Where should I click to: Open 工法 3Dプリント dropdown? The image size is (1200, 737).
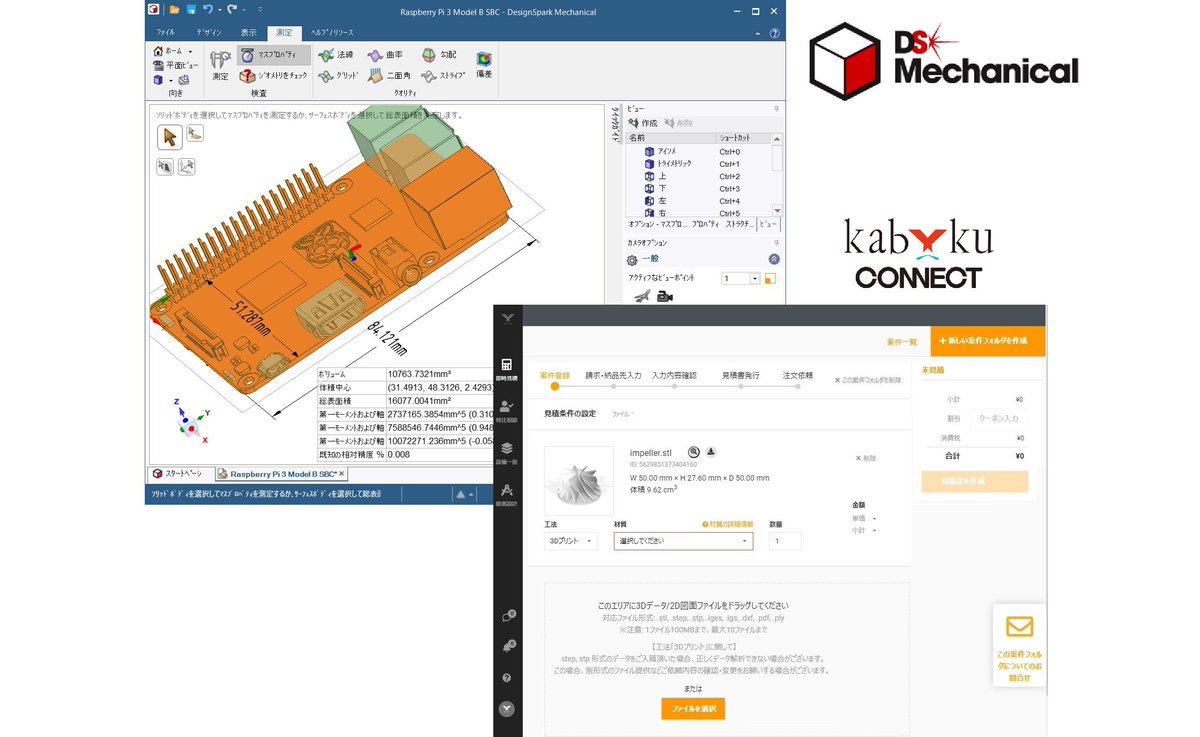[571, 541]
